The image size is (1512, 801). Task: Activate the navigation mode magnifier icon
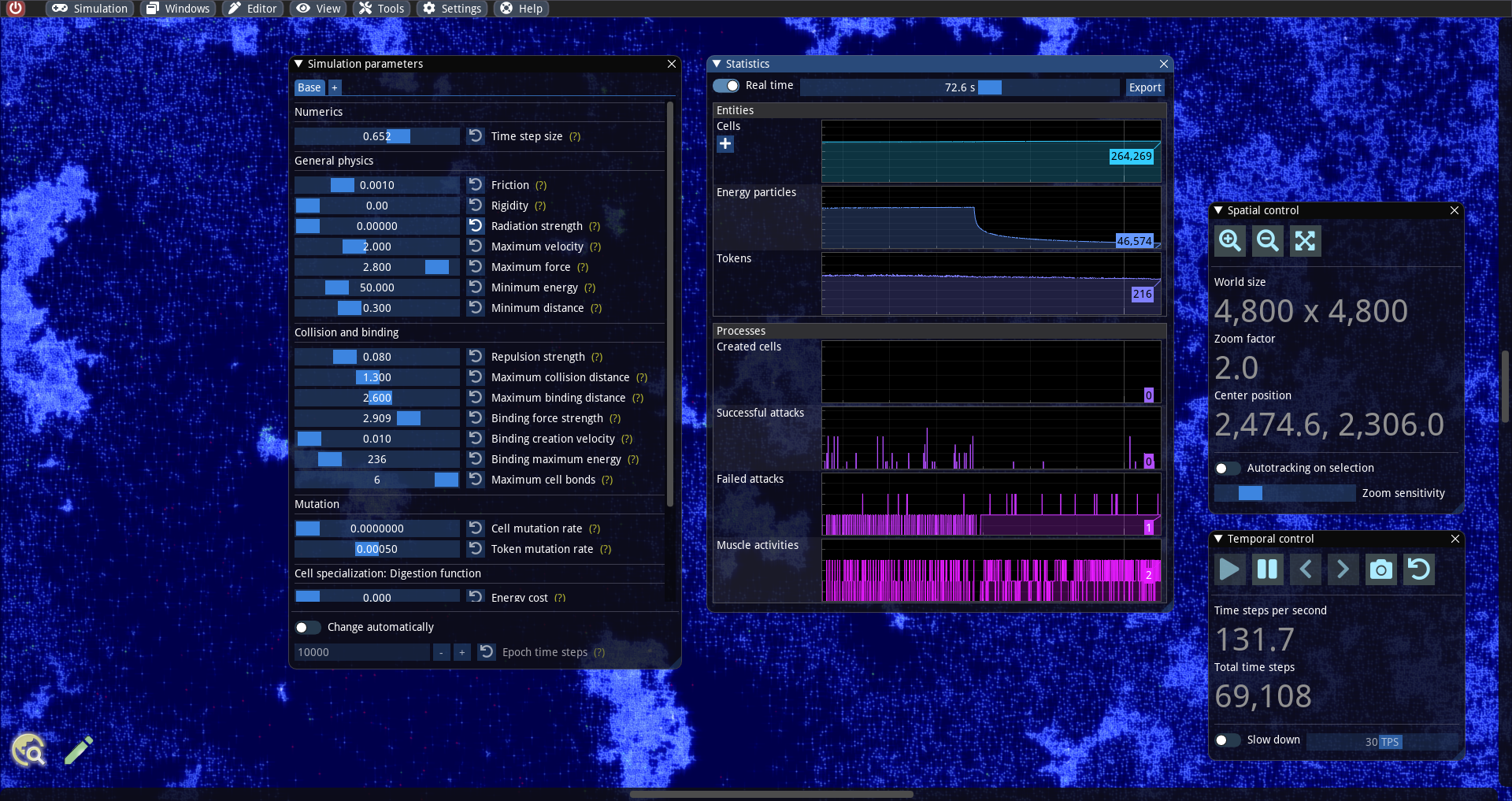(29, 751)
